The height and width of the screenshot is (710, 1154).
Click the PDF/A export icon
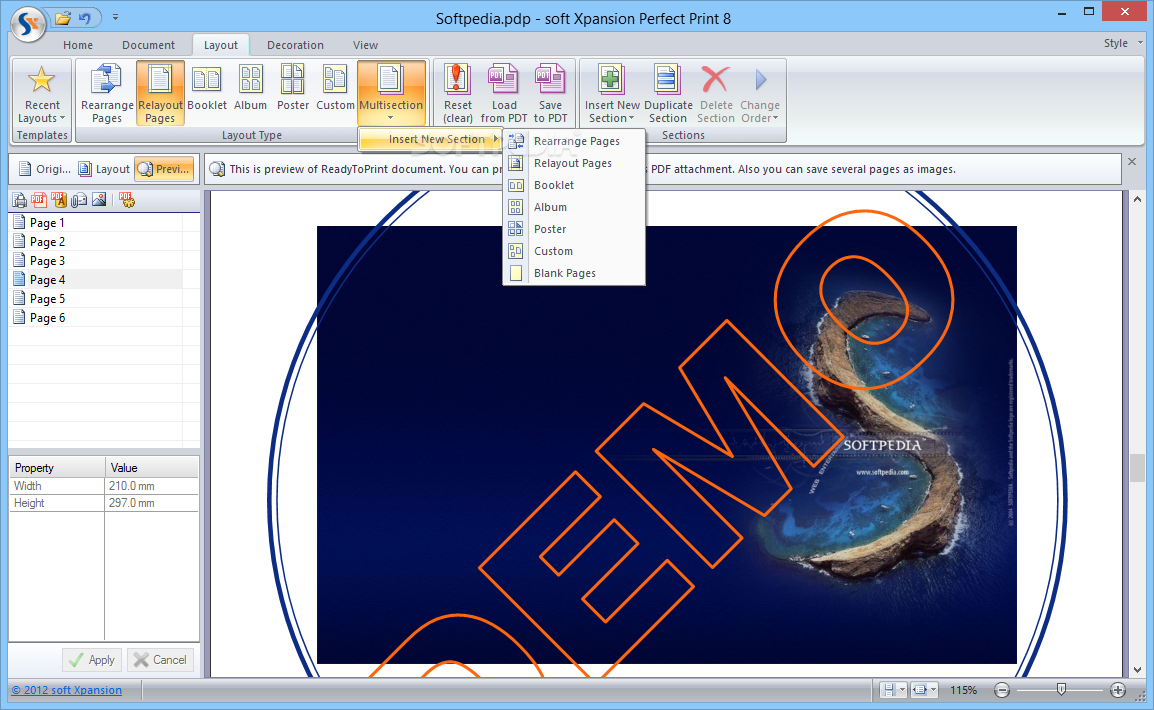click(x=59, y=200)
